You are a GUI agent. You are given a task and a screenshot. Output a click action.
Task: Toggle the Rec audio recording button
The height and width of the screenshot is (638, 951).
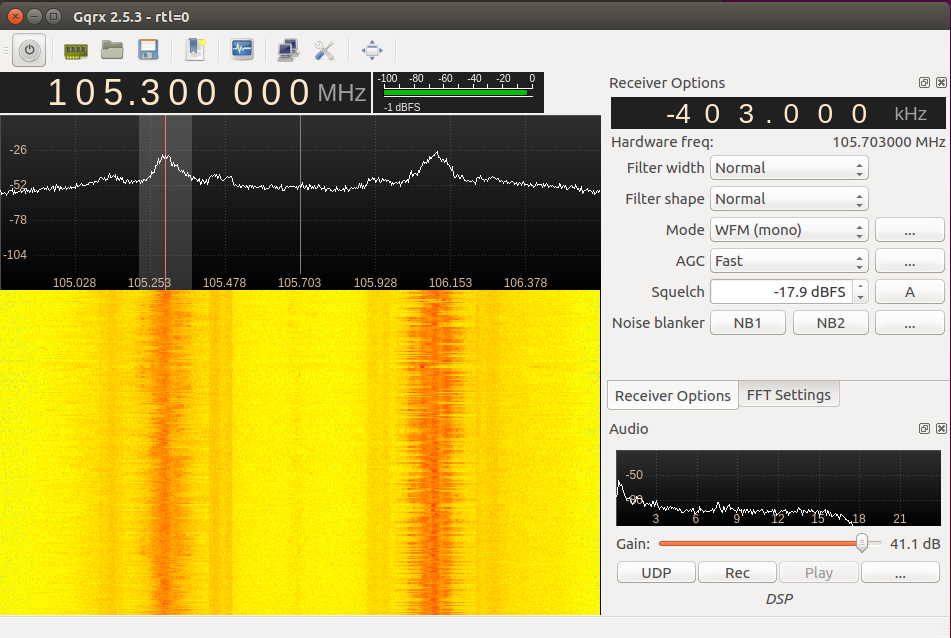(x=737, y=573)
